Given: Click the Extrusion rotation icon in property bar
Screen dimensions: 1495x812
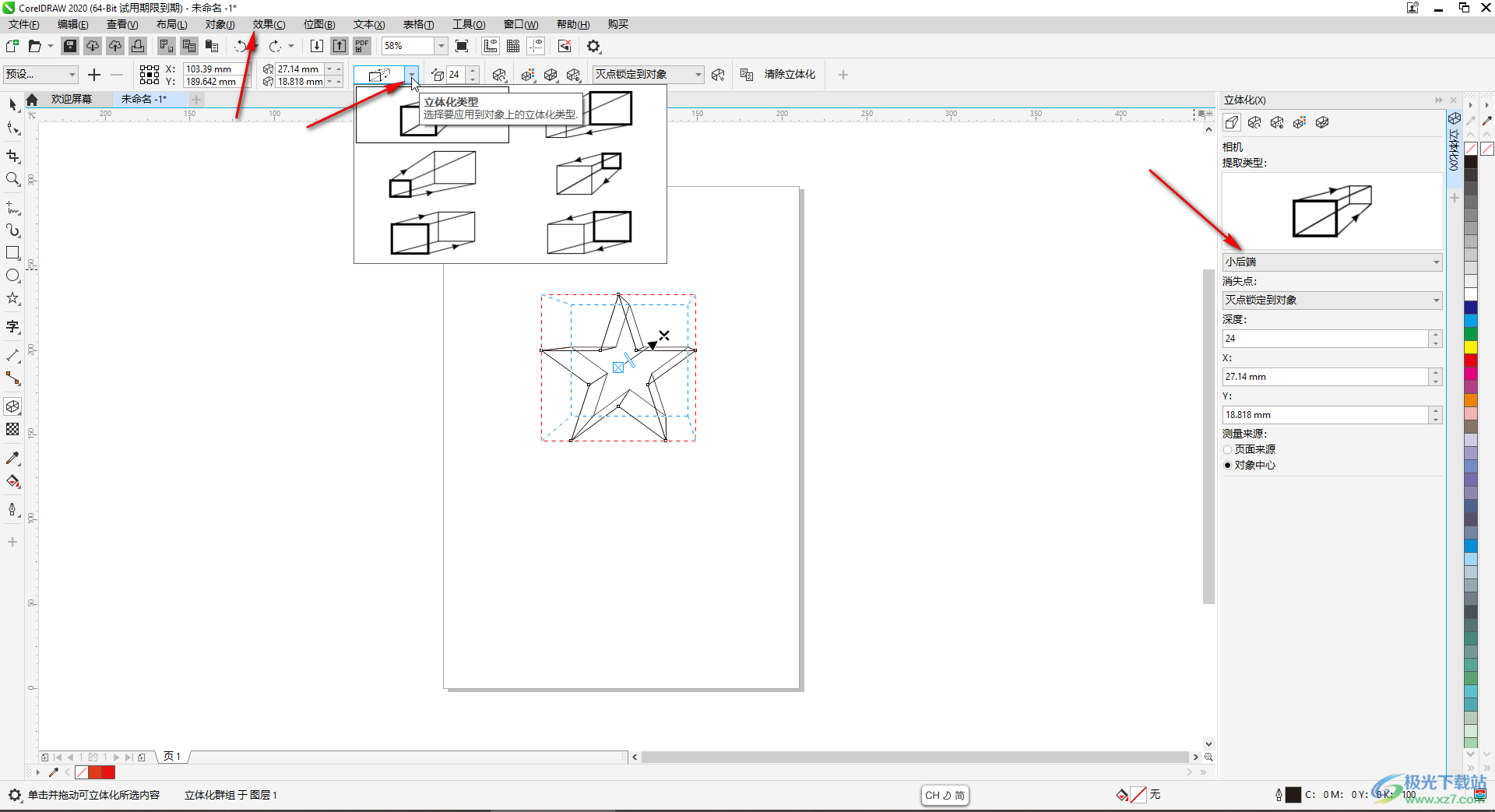Looking at the screenshot, I should pyautogui.click(x=499, y=75).
